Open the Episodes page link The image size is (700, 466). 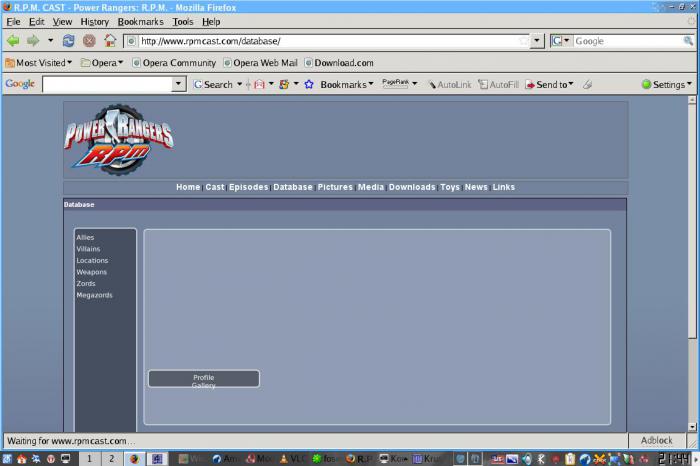click(x=249, y=187)
